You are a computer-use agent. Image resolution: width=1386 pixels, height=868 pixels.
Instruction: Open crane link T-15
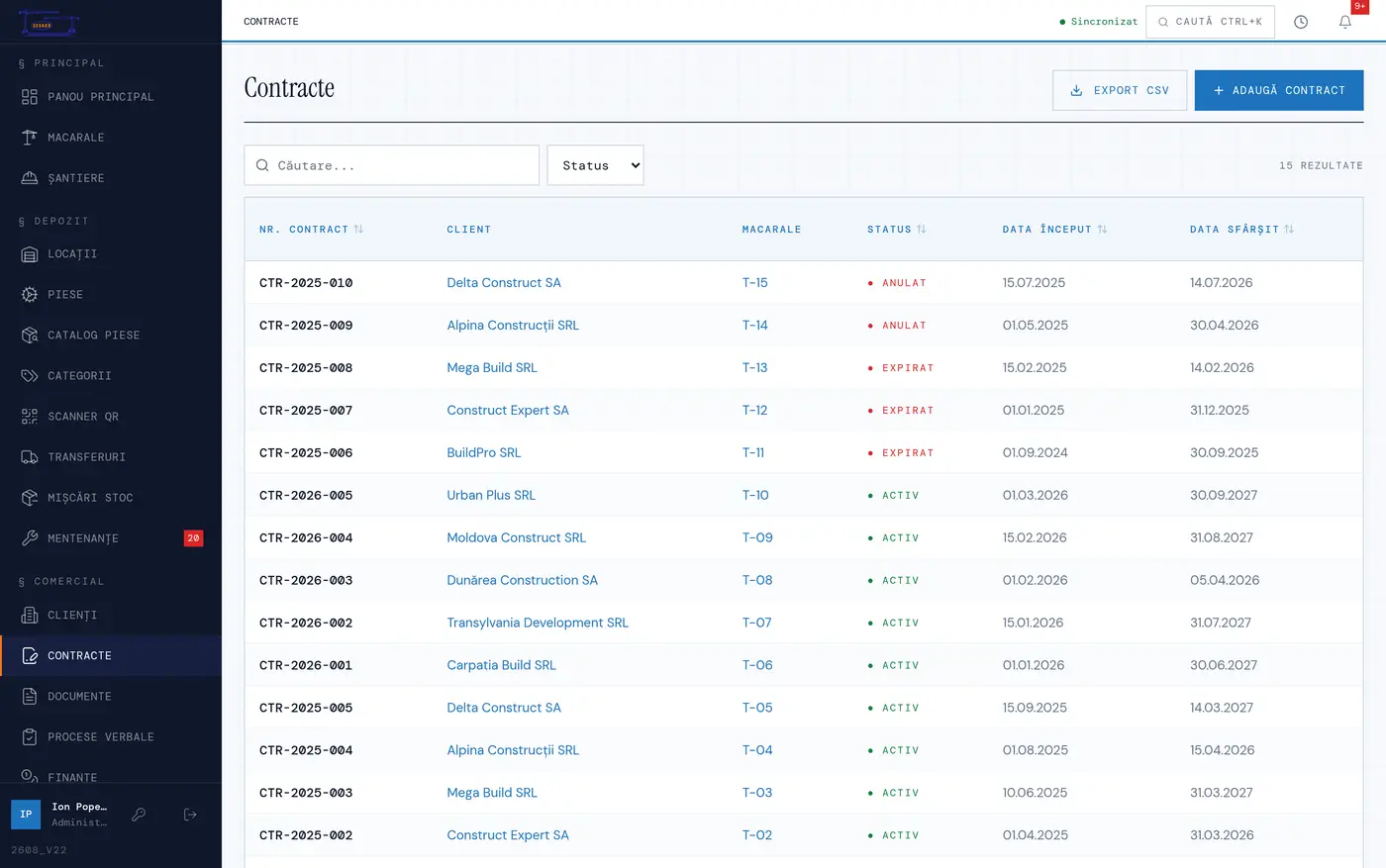coord(755,283)
